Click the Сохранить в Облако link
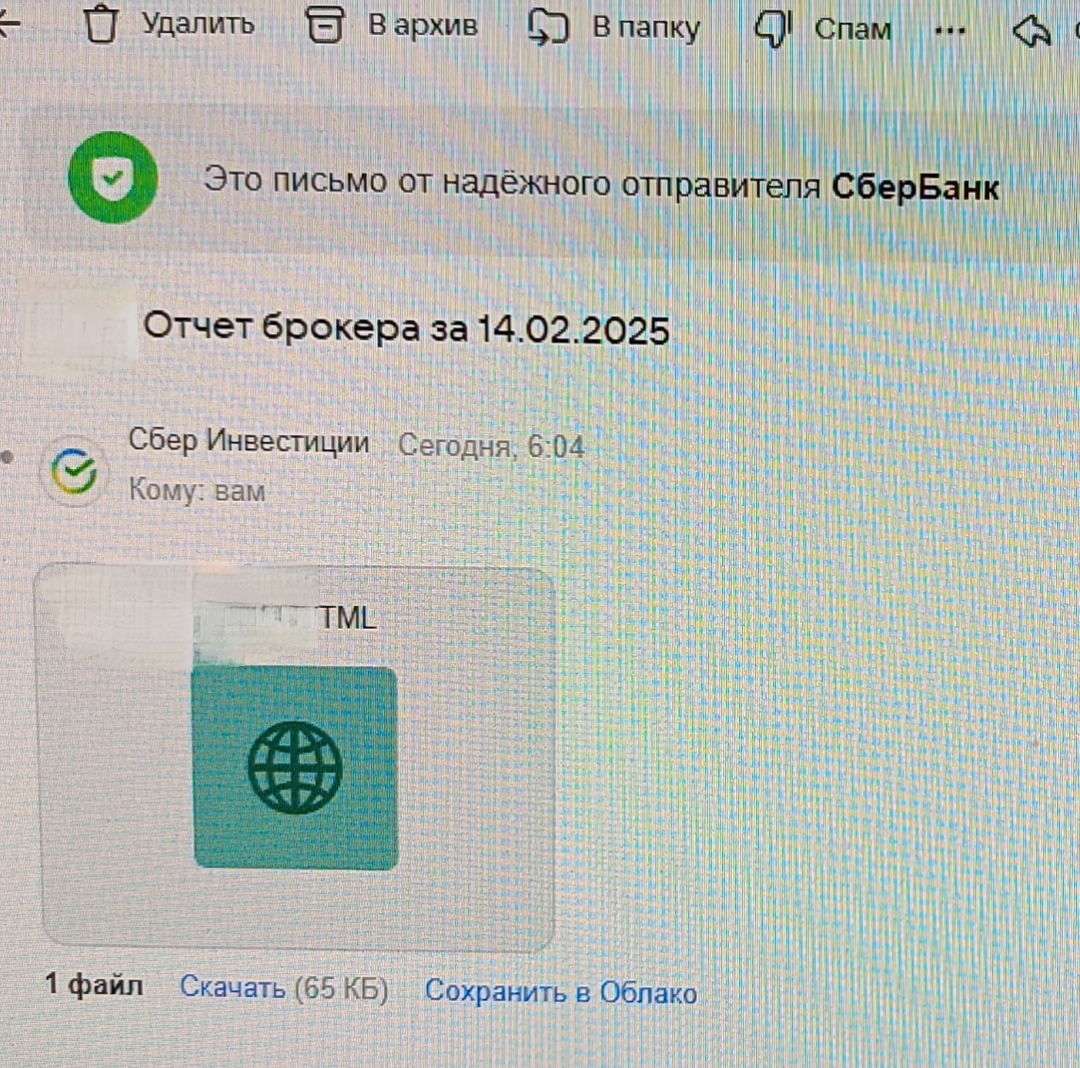 (561, 992)
